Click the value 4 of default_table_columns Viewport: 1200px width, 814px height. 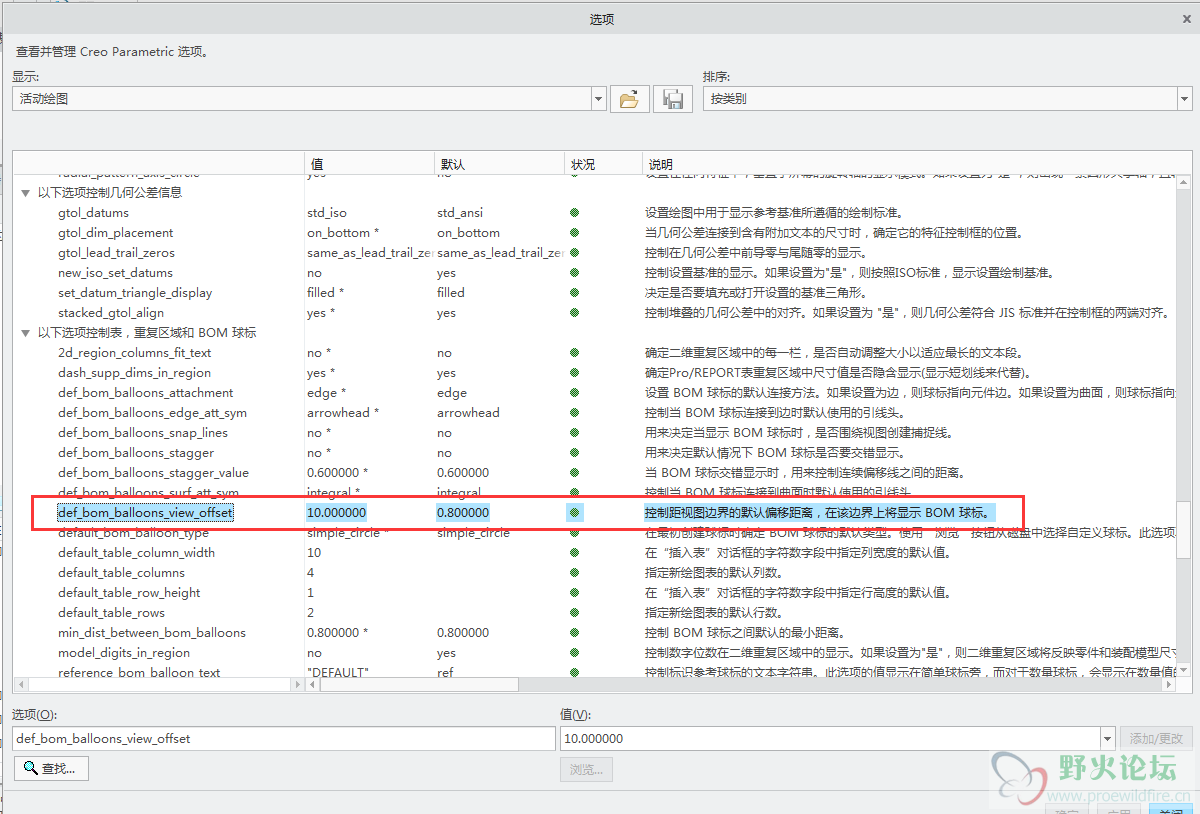pyautogui.click(x=311, y=573)
